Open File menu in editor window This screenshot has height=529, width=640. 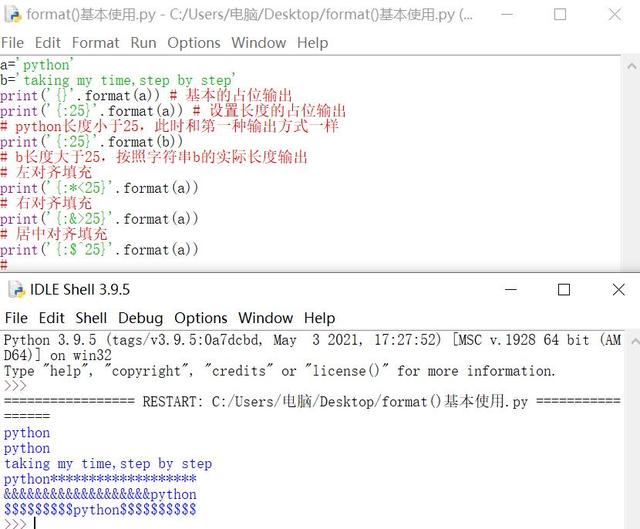(12, 43)
